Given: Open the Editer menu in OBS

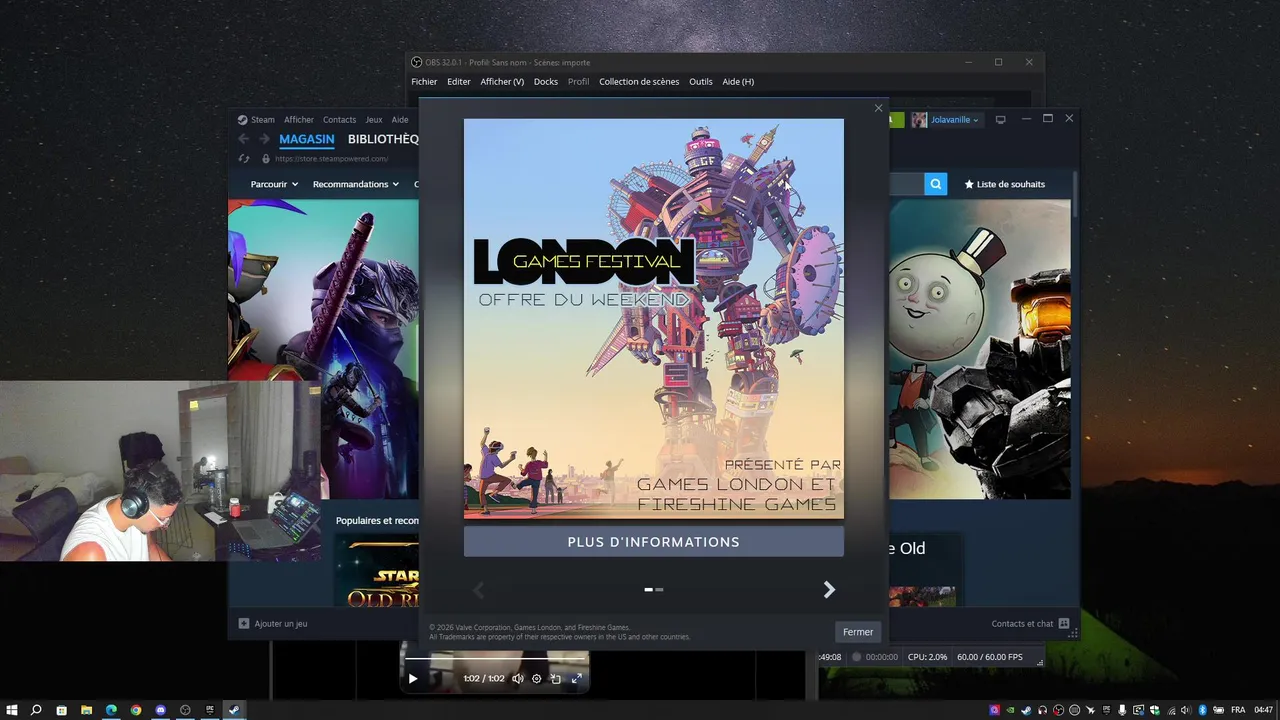Looking at the screenshot, I should [459, 82].
